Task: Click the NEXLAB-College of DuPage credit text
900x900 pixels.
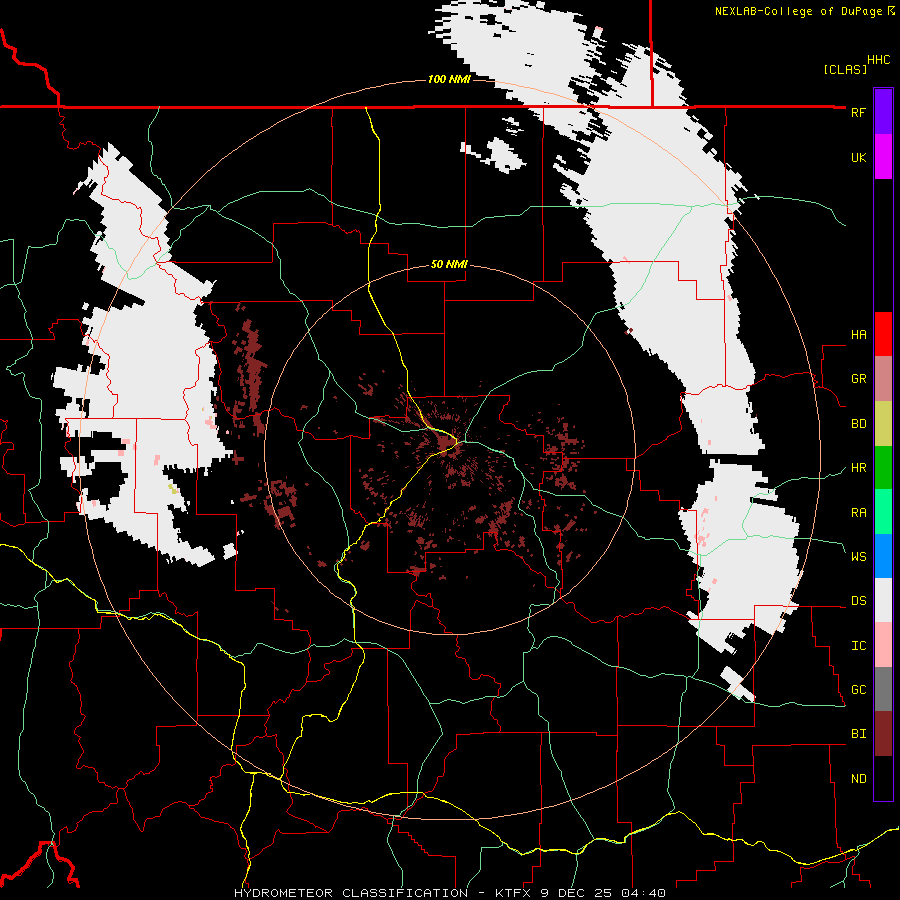Action: (804, 11)
